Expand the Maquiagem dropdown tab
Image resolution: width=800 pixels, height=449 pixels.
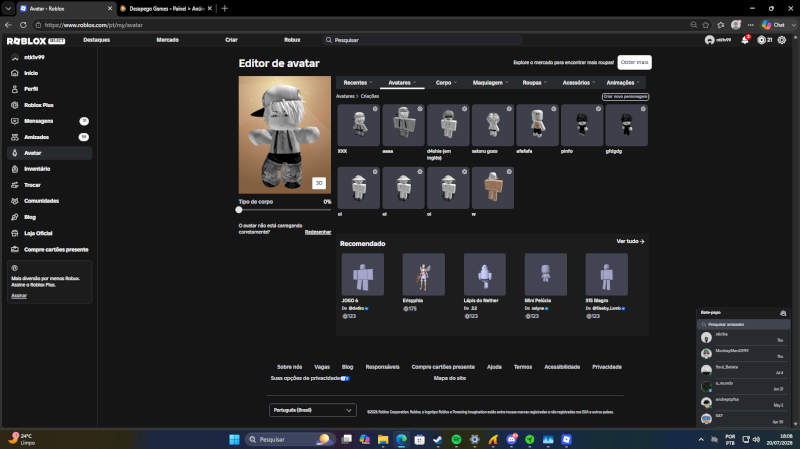click(490, 83)
